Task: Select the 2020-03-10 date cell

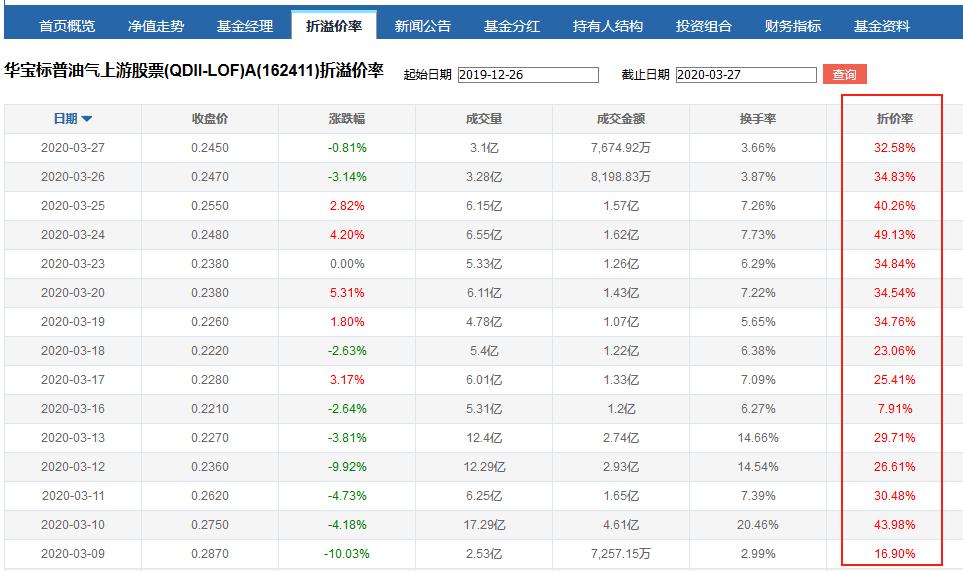Action: point(73,525)
